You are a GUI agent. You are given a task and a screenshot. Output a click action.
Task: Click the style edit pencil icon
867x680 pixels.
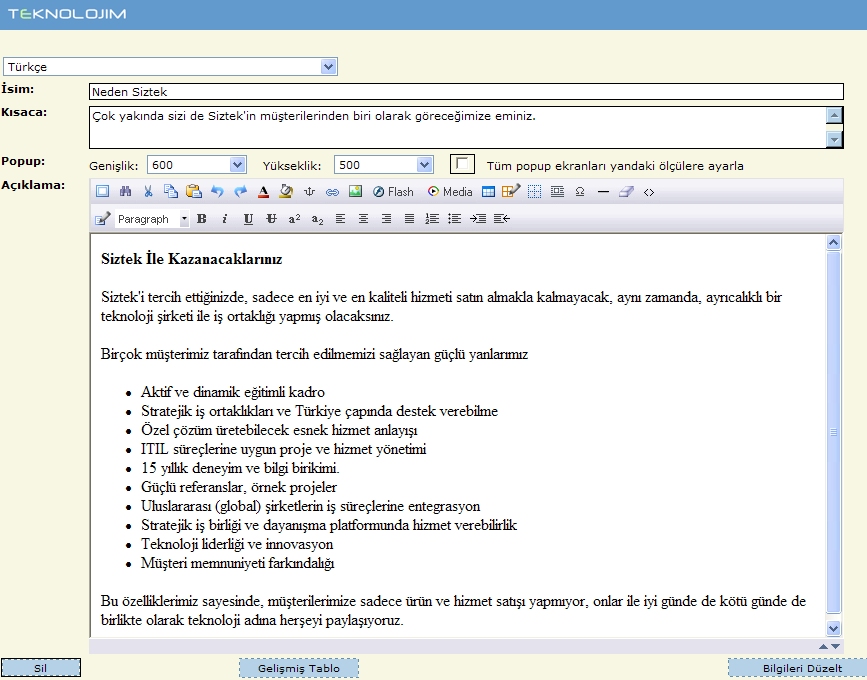102,219
